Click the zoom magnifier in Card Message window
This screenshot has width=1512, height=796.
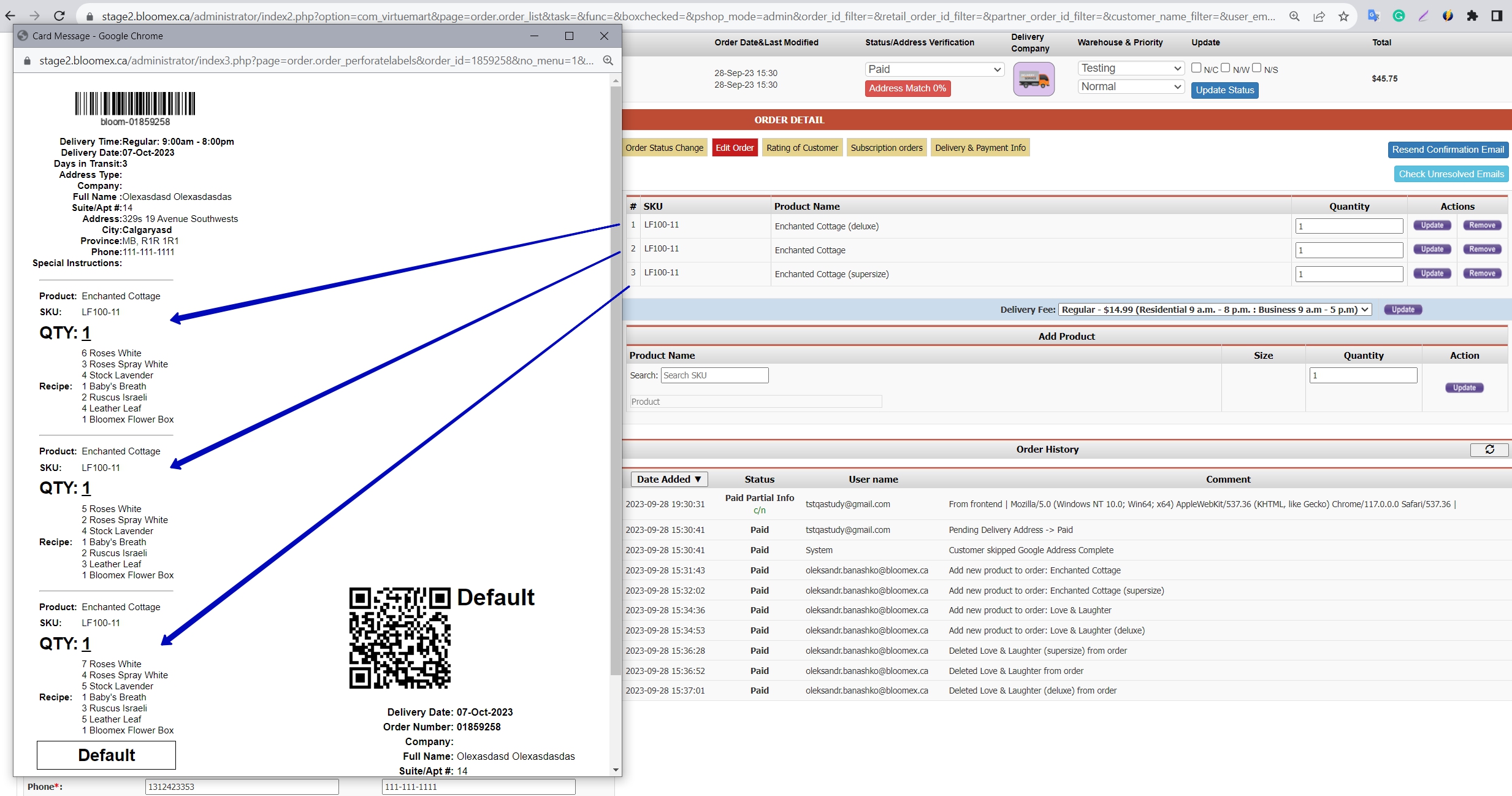[x=608, y=61]
